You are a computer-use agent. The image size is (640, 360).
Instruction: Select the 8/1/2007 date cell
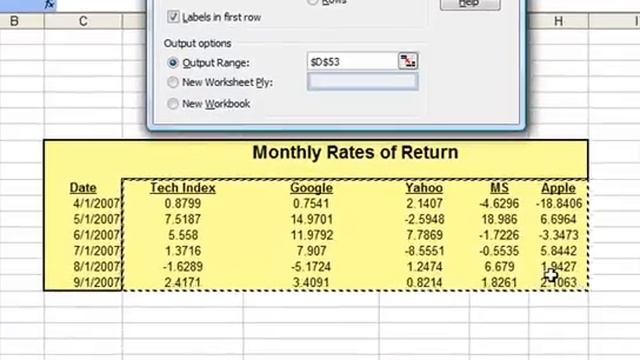click(96, 267)
